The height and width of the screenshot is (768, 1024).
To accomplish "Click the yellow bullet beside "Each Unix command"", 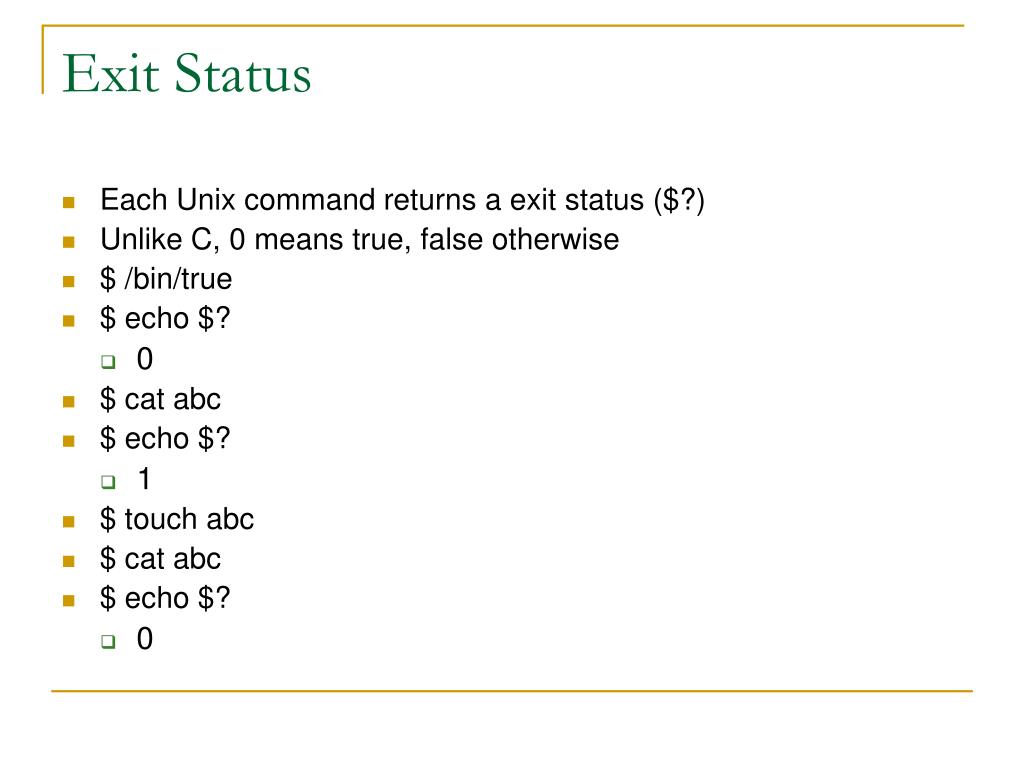I will (69, 202).
